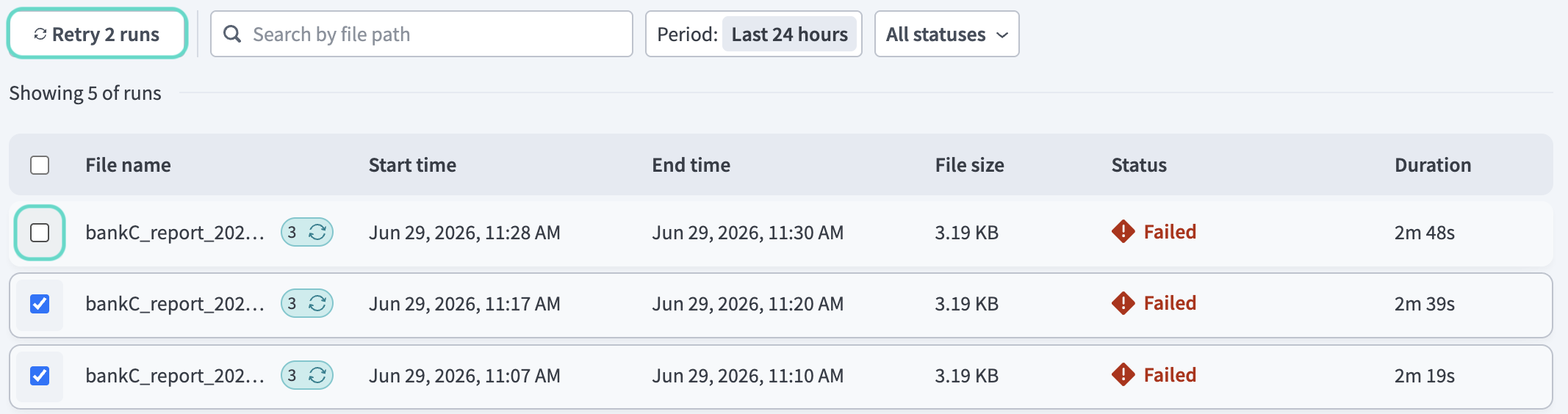
Task: Open the All statuses dropdown
Action: coord(946,34)
